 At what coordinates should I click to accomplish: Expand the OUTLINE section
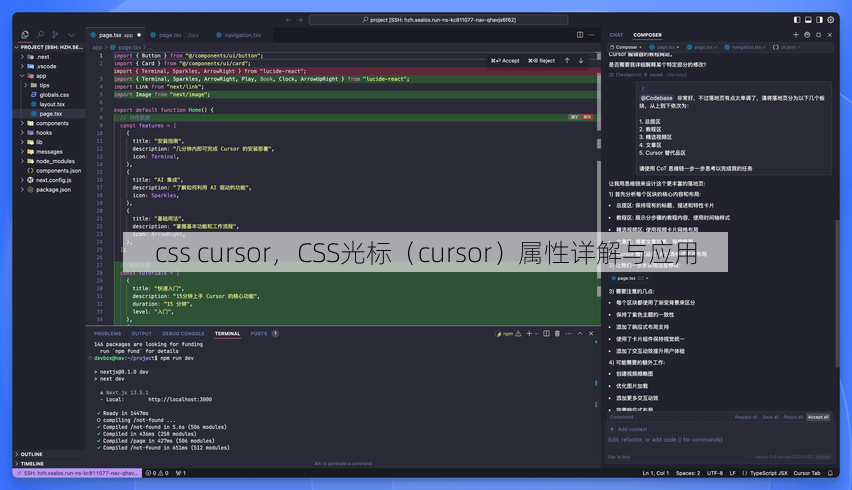50,454
